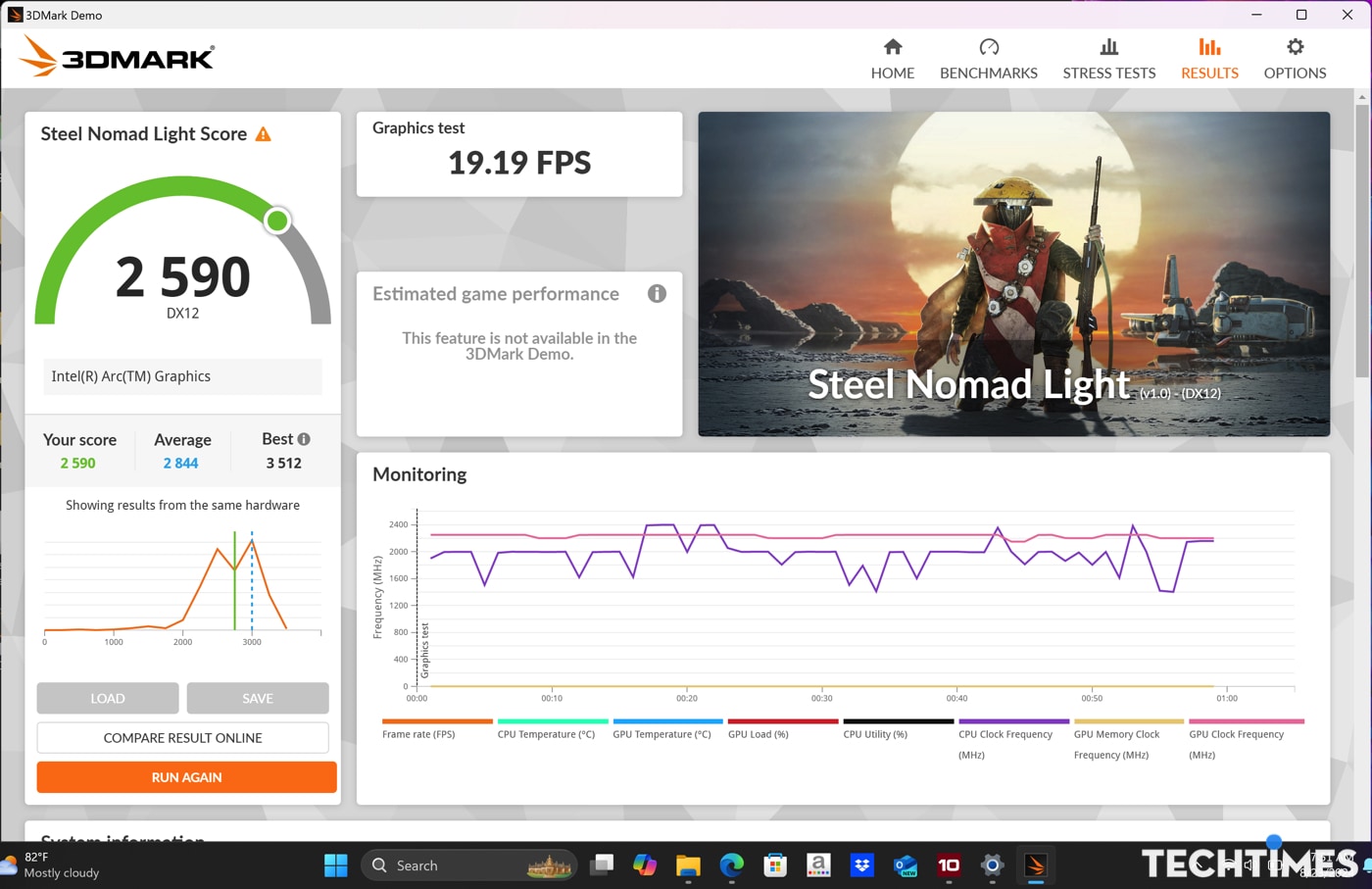Click the info icon beside Best score
This screenshot has width=1372, height=889.
pos(304,439)
